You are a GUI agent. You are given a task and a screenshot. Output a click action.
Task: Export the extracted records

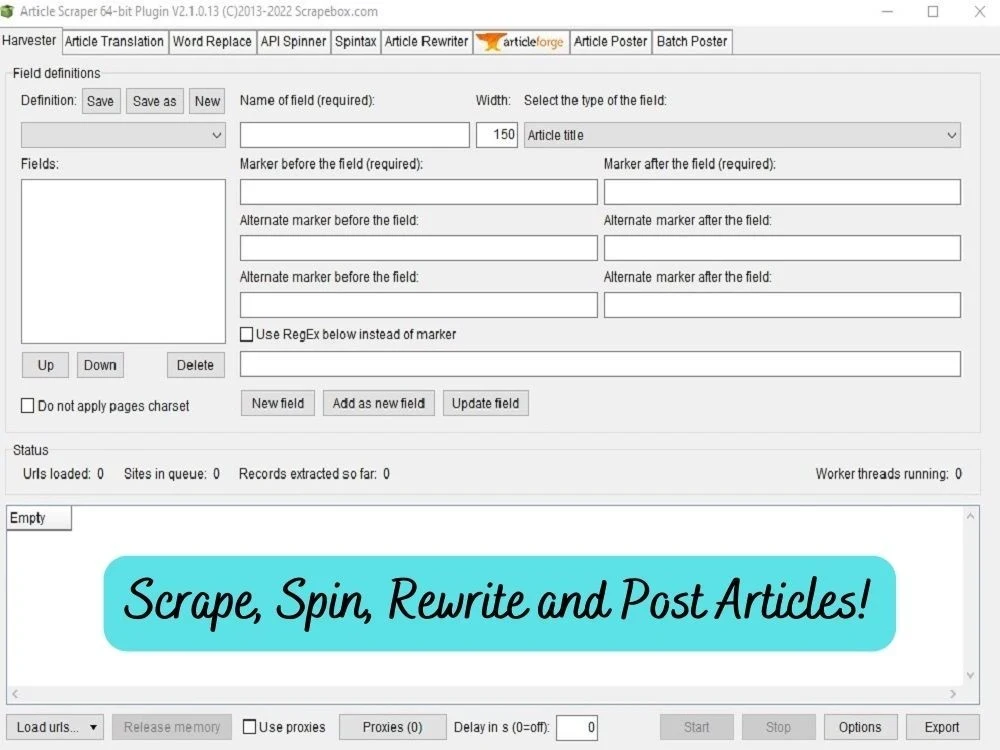(x=940, y=727)
